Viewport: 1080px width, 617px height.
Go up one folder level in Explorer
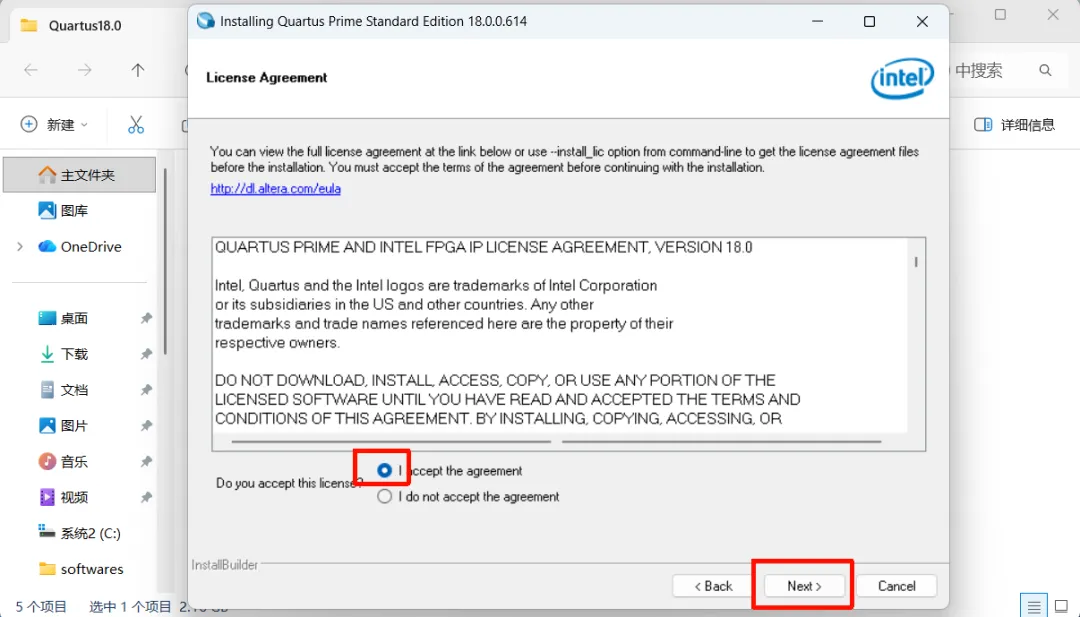(138, 70)
